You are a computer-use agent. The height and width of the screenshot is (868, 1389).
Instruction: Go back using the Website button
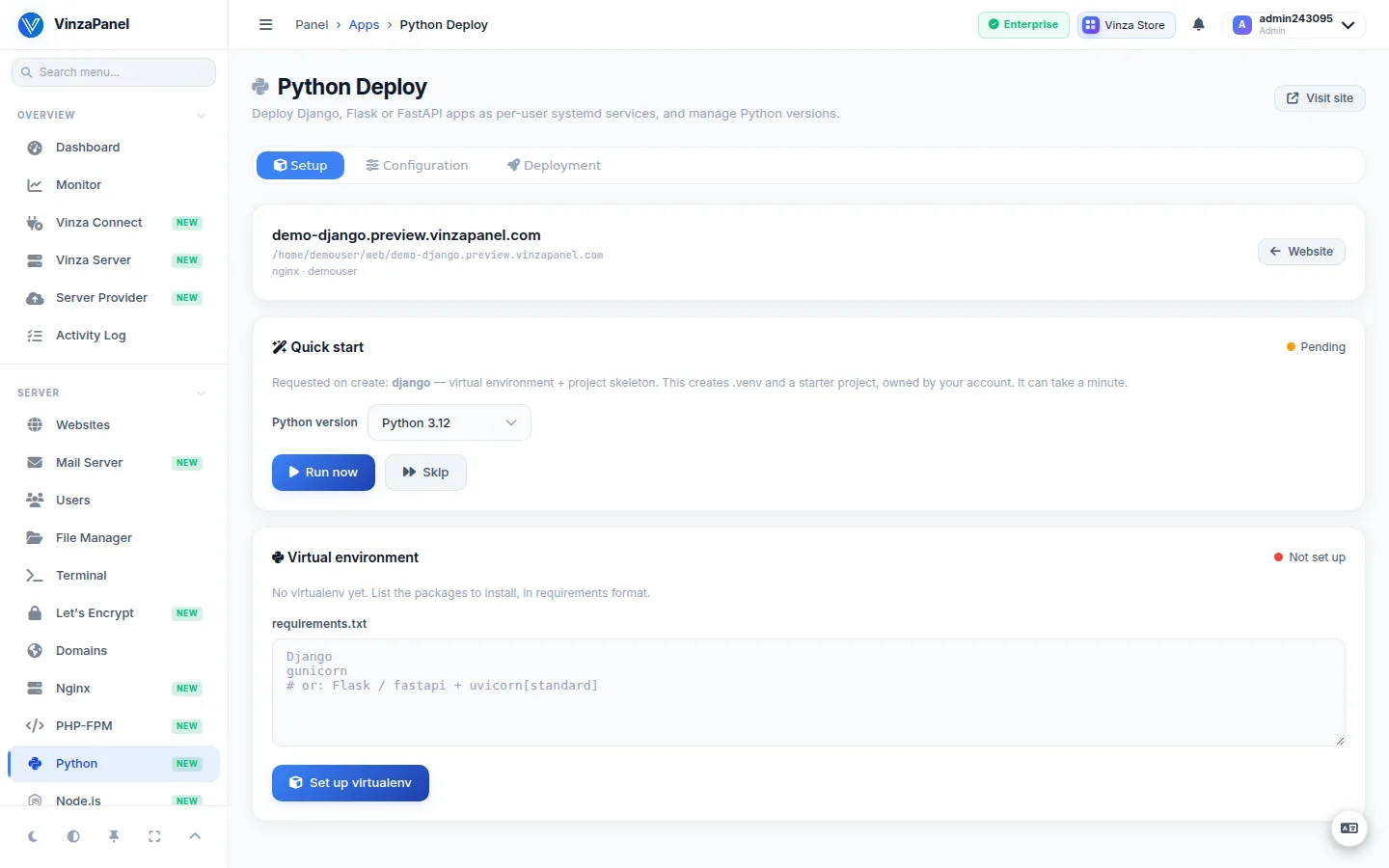coord(1301,252)
